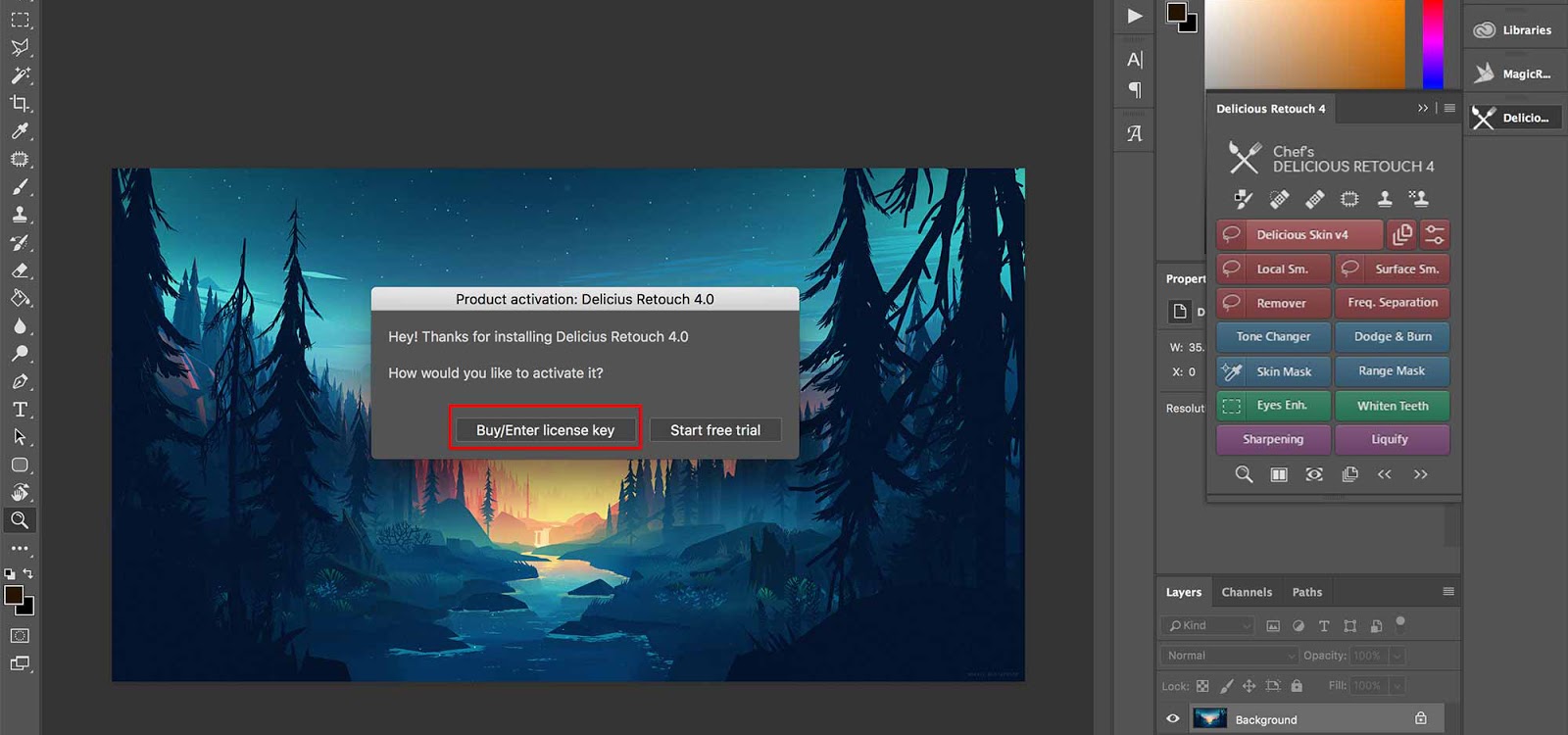Open the MagicR... panel tab
The height and width of the screenshot is (735, 1568).
(x=1515, y=73)
